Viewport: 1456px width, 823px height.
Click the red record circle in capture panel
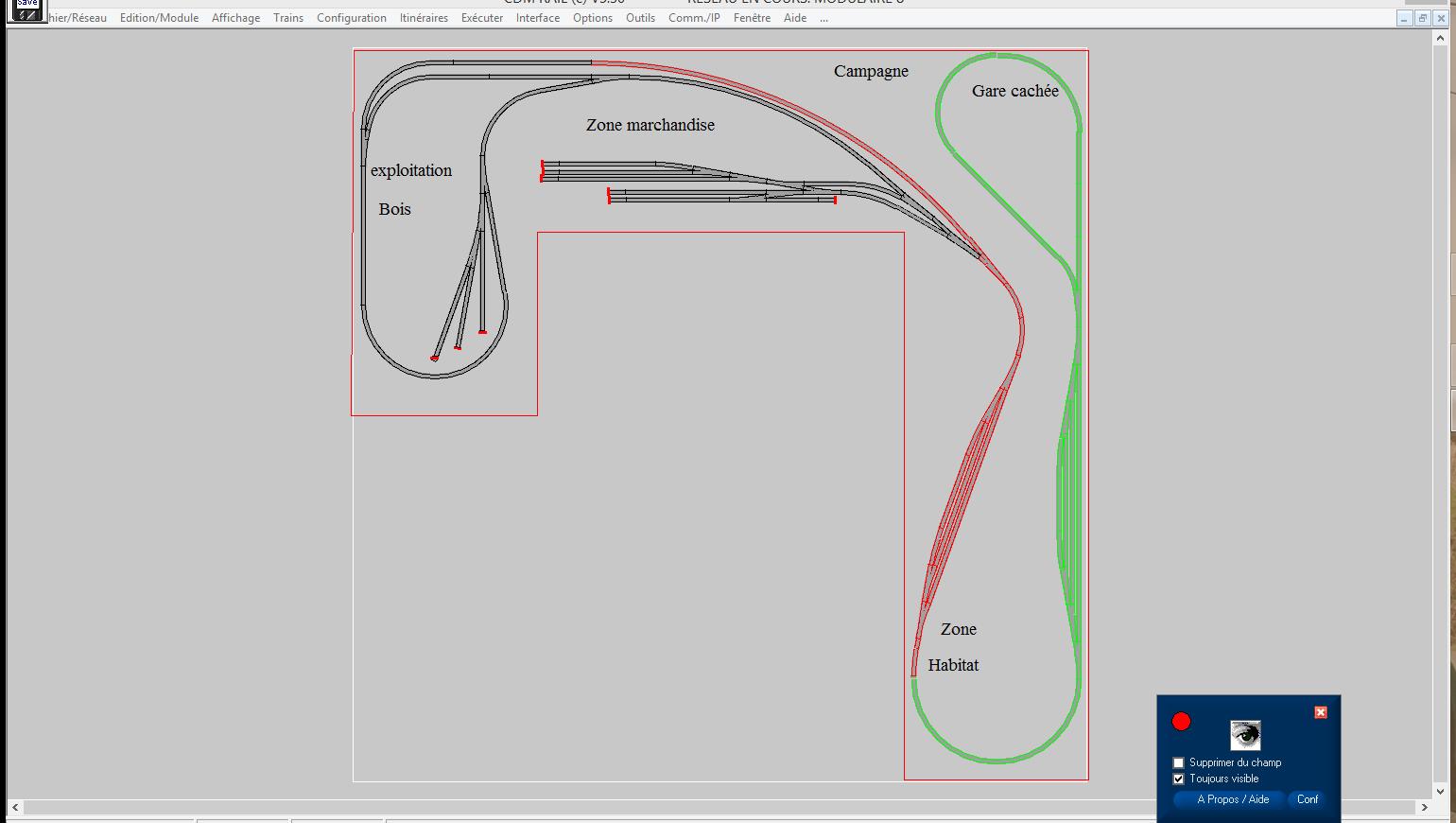click(1181, 722)
